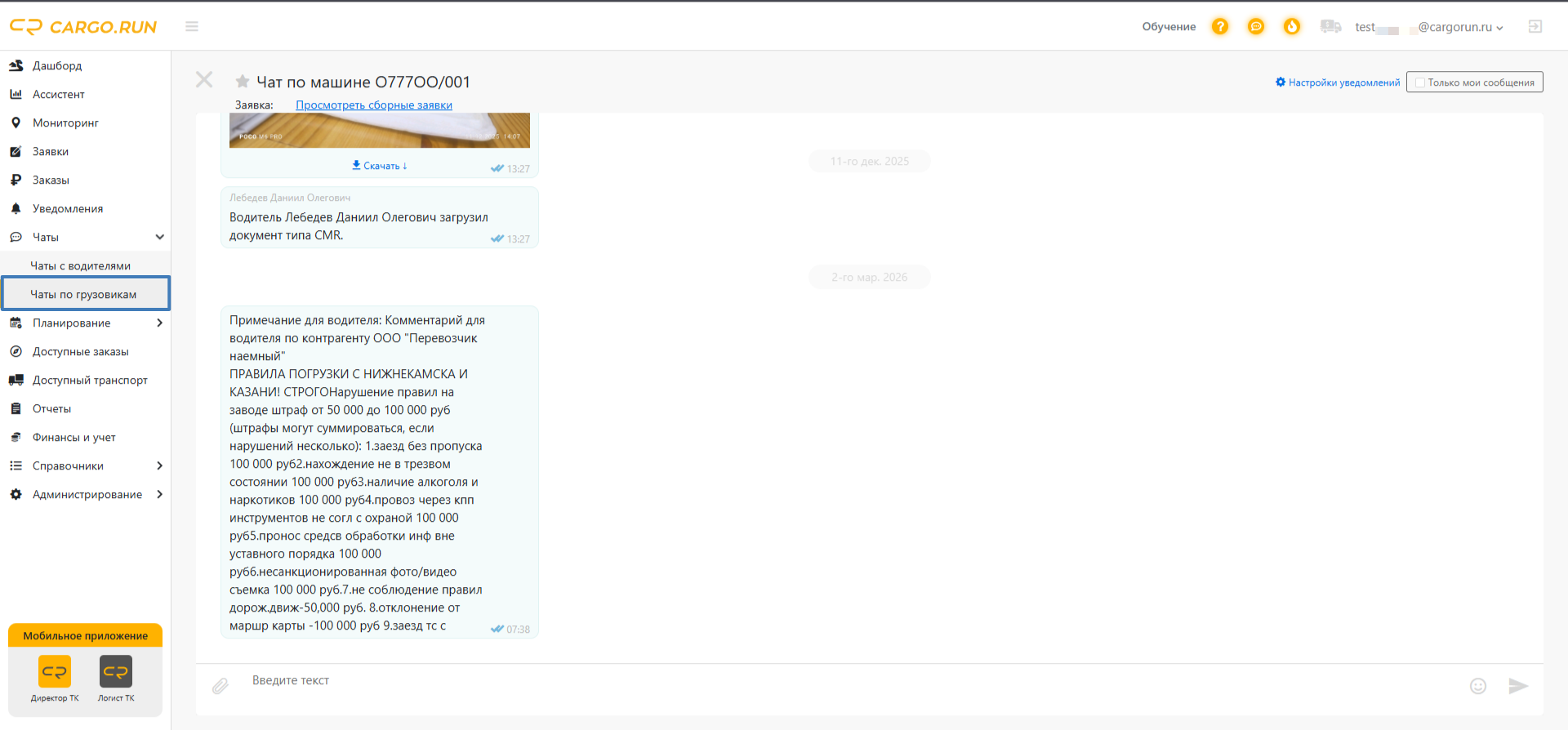The image size is (1568, 730).
Task: Click Скачать download link
Action: [x=380, y=165]
